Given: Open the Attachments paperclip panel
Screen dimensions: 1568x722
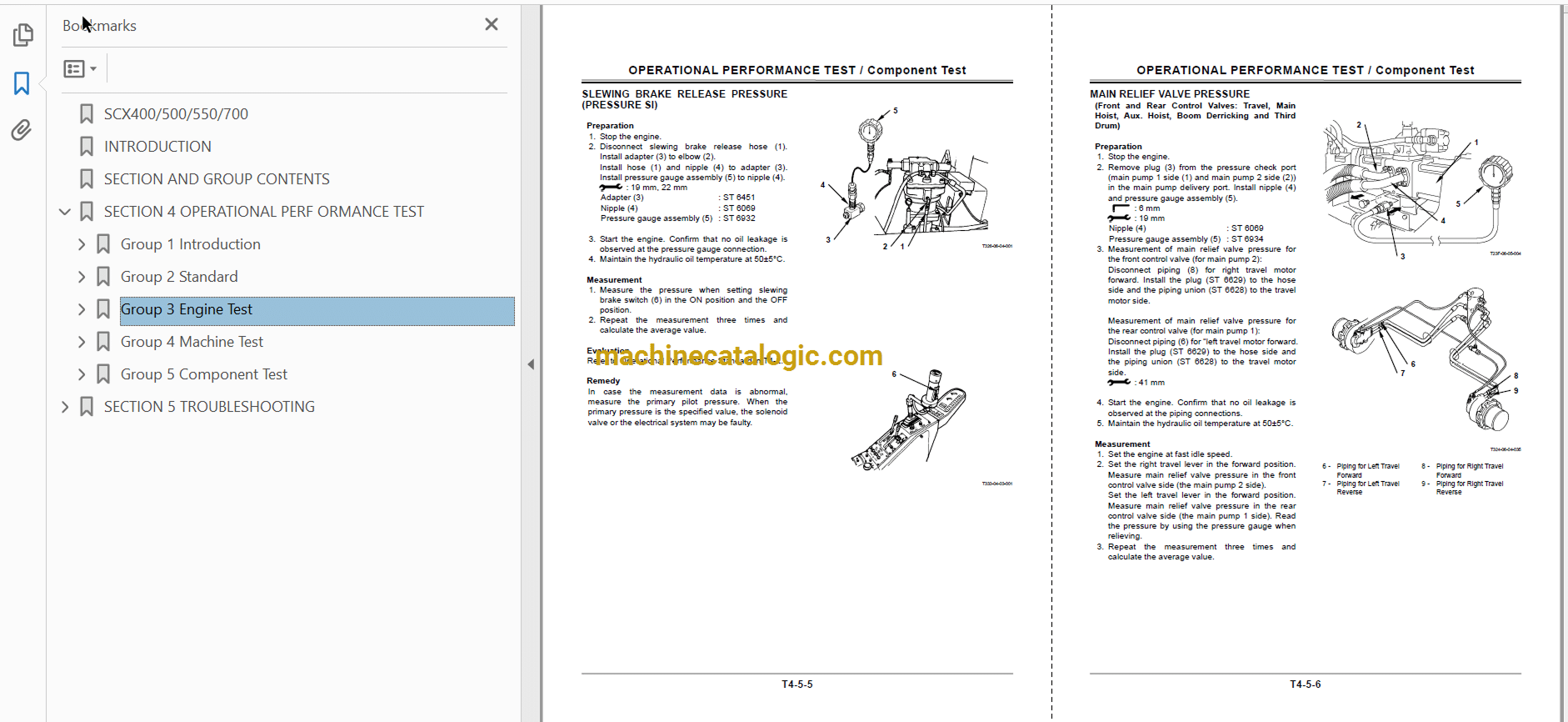Looking at the screenshot, I should [22, 130].
